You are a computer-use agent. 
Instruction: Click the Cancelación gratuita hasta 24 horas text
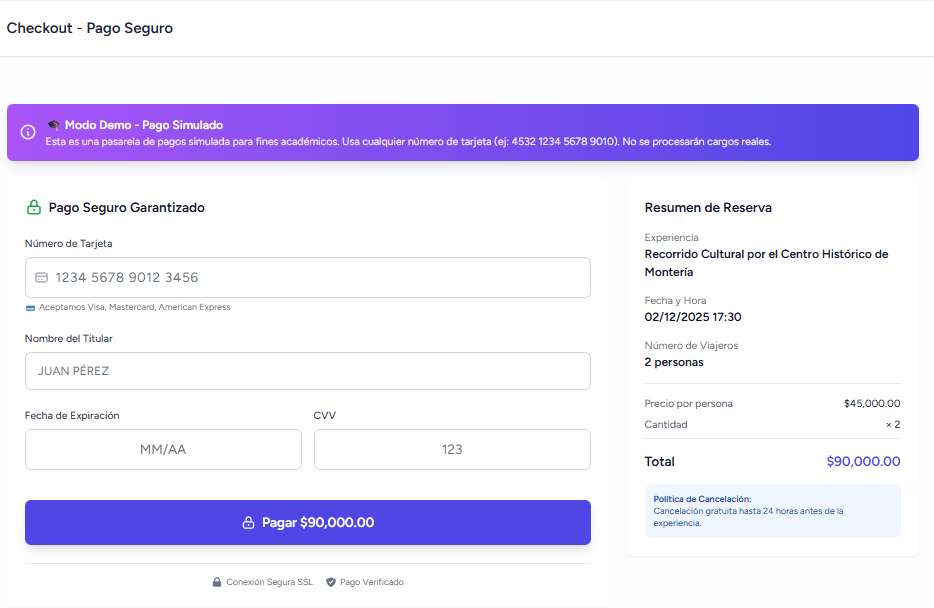point(748,517)
